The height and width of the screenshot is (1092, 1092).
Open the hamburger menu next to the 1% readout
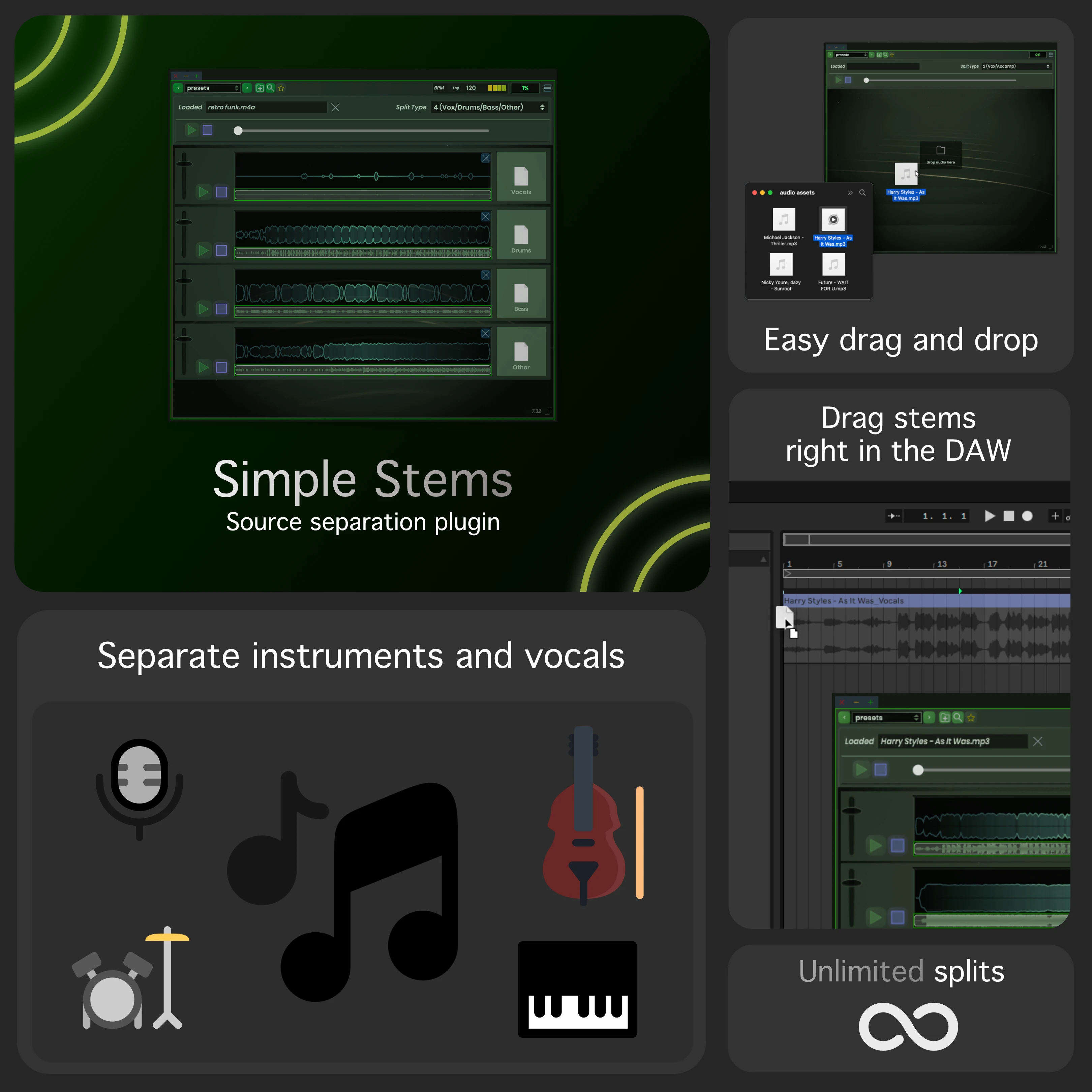click(547, 88)
